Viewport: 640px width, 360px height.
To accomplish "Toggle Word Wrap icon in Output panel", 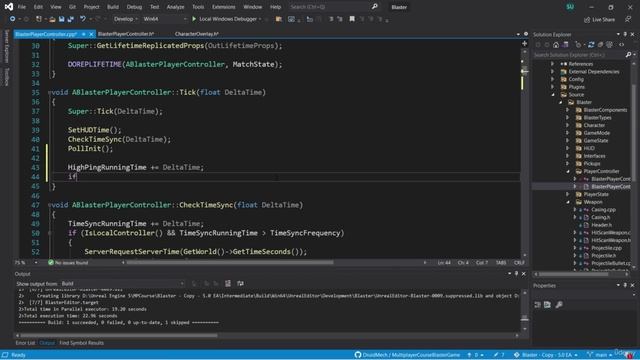I will (x=240, y=283).
